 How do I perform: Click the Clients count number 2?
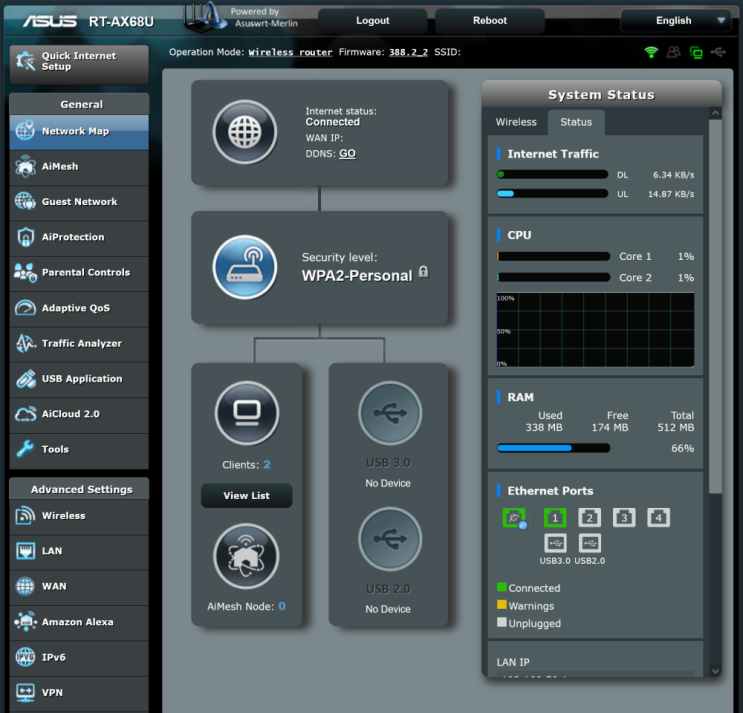tap(267, 465)
